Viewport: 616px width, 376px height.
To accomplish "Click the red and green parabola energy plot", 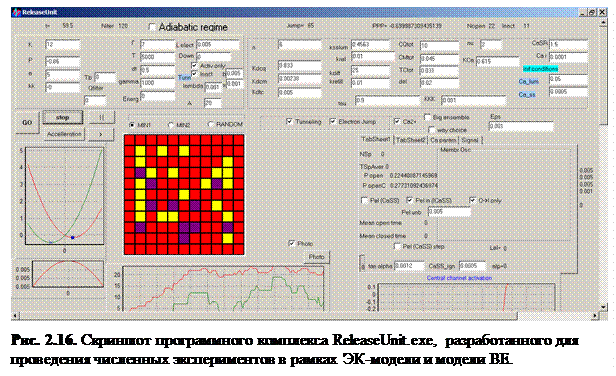I will (x=65, y=196).
